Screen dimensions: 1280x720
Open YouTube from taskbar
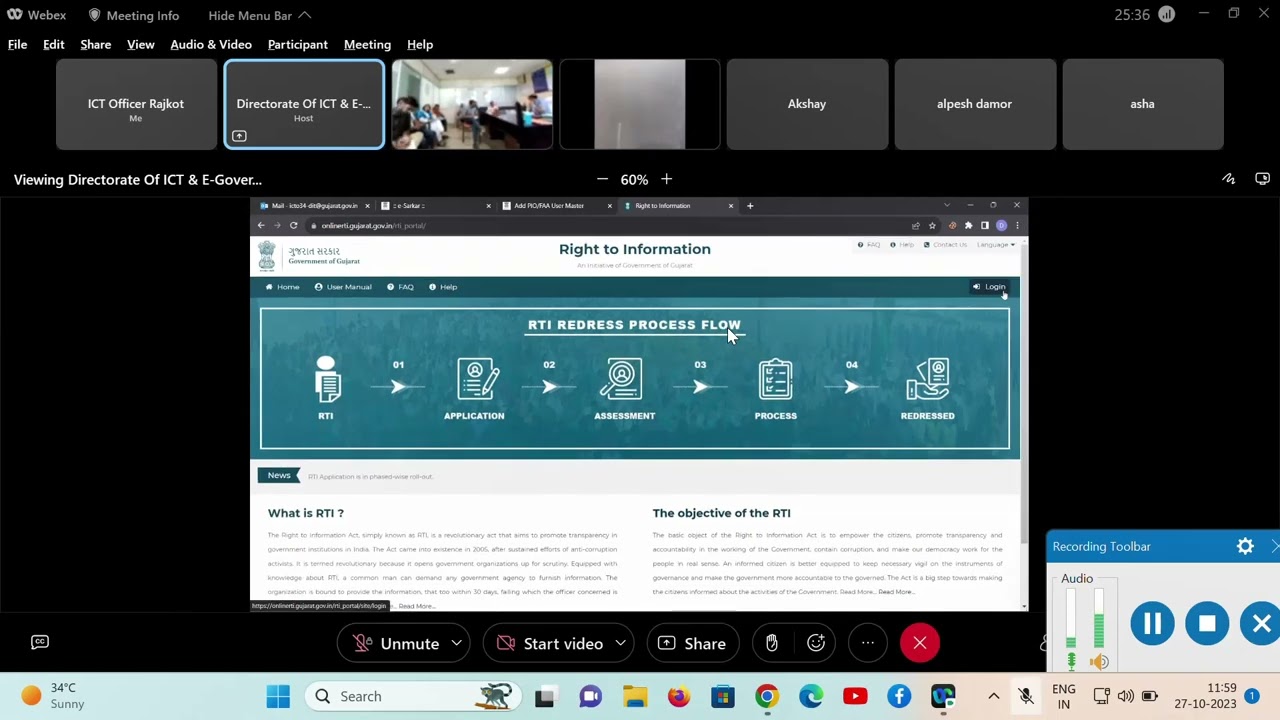[855, 696]
